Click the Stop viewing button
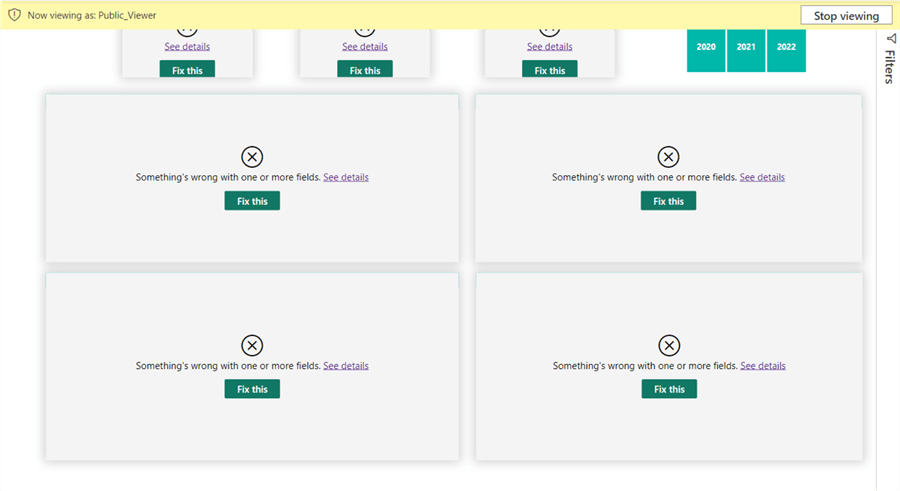The height and width of the screenshot is (491, 900). click(846, 16)
